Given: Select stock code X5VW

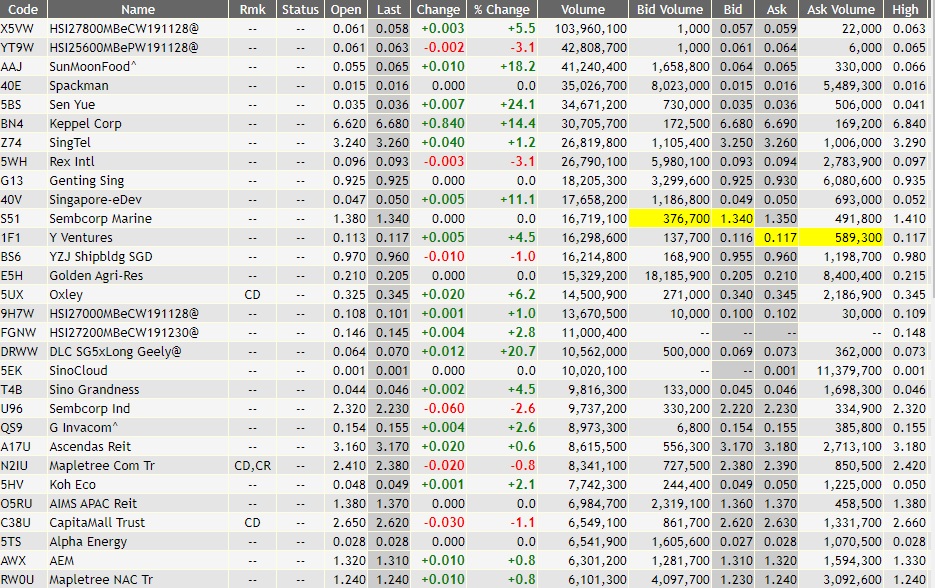Looking at the screenshot, I should pos(17,29).
